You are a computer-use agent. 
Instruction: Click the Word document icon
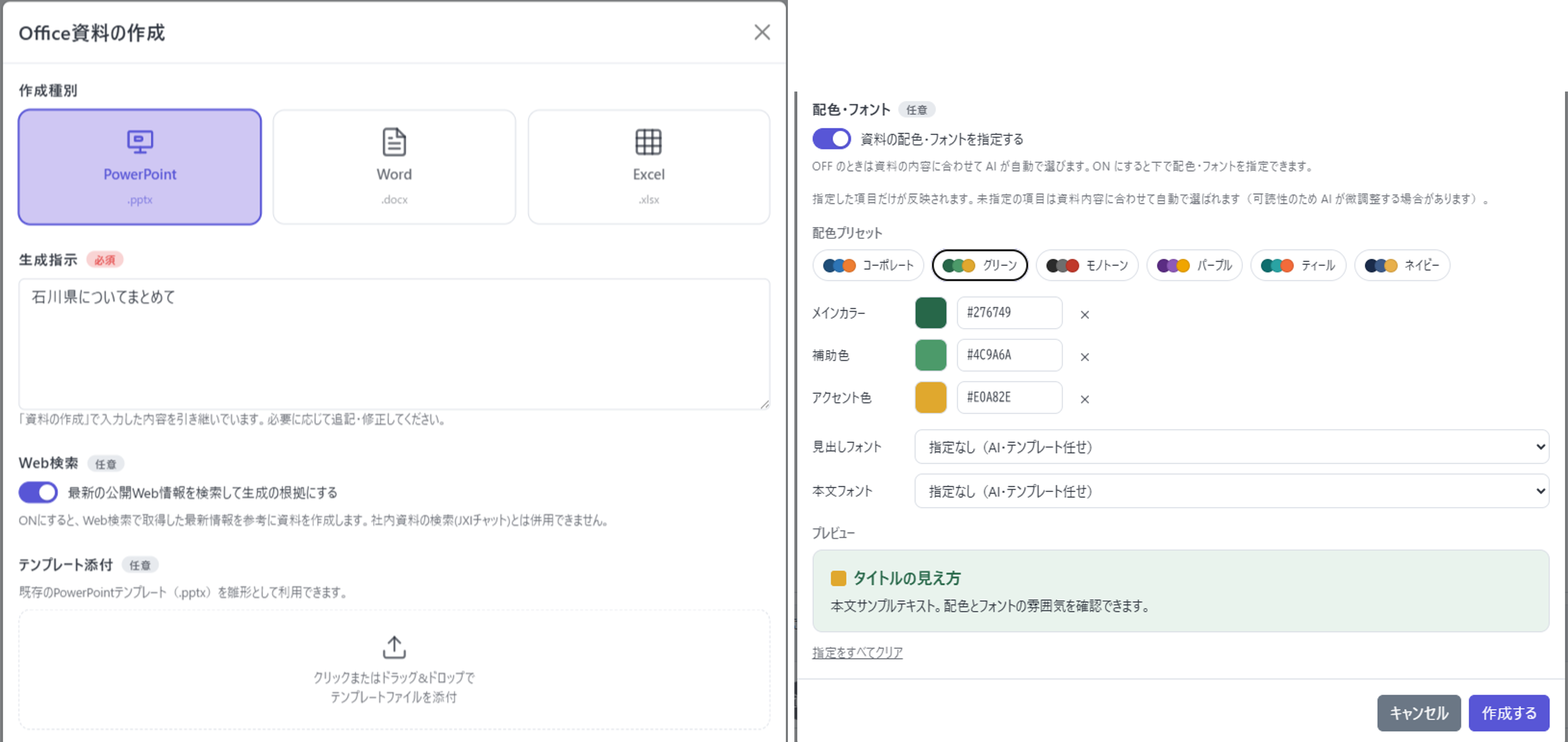point(394,142)
